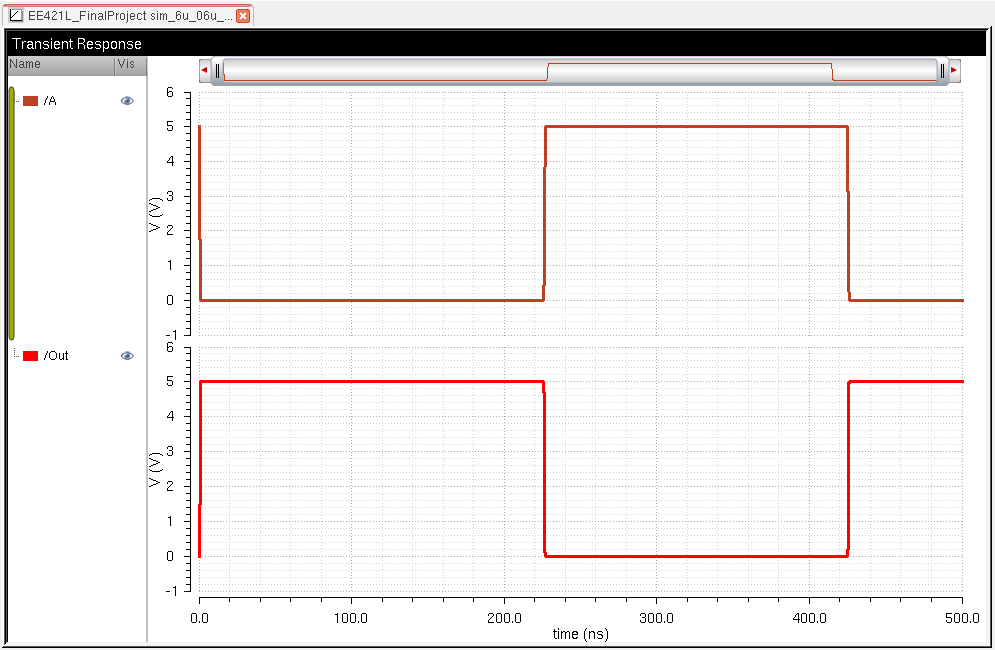This screenshot has height=650, width=995.
Task: Expand the /Out signal tree node
Action: click(17, 356)
